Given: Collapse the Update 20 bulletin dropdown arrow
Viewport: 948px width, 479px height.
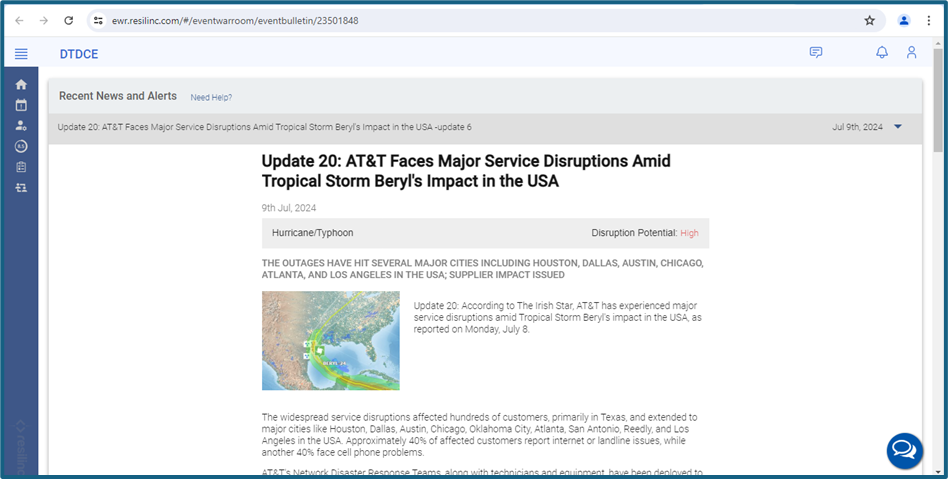Looking at the screenshot, I should [898, 127].
